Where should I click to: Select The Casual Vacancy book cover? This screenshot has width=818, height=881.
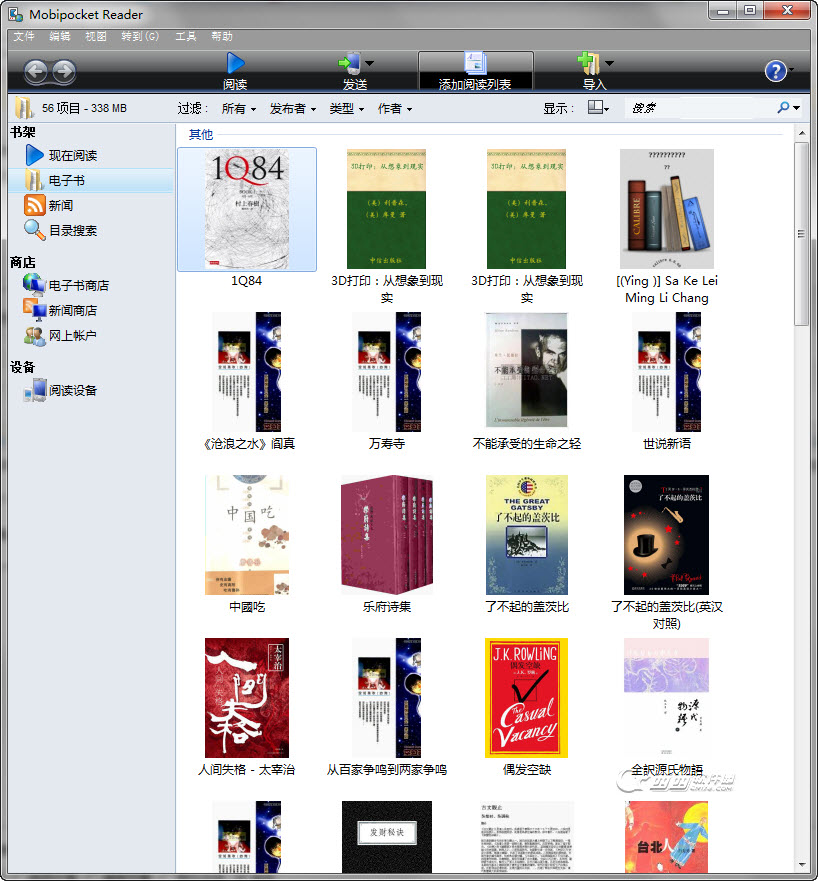pos(526,697)
